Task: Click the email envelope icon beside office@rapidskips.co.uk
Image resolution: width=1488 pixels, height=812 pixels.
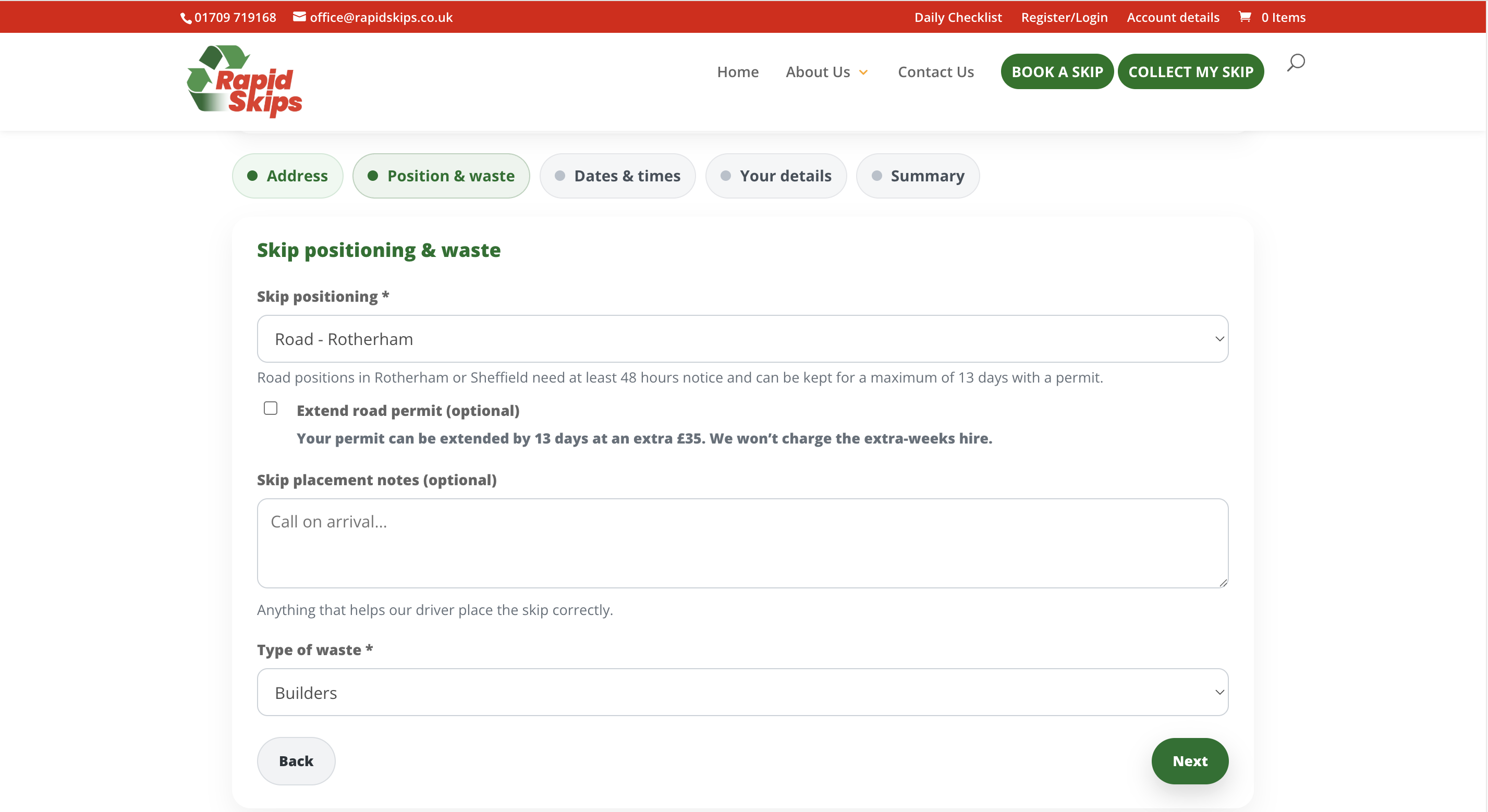Action: [x=299, y=17]
